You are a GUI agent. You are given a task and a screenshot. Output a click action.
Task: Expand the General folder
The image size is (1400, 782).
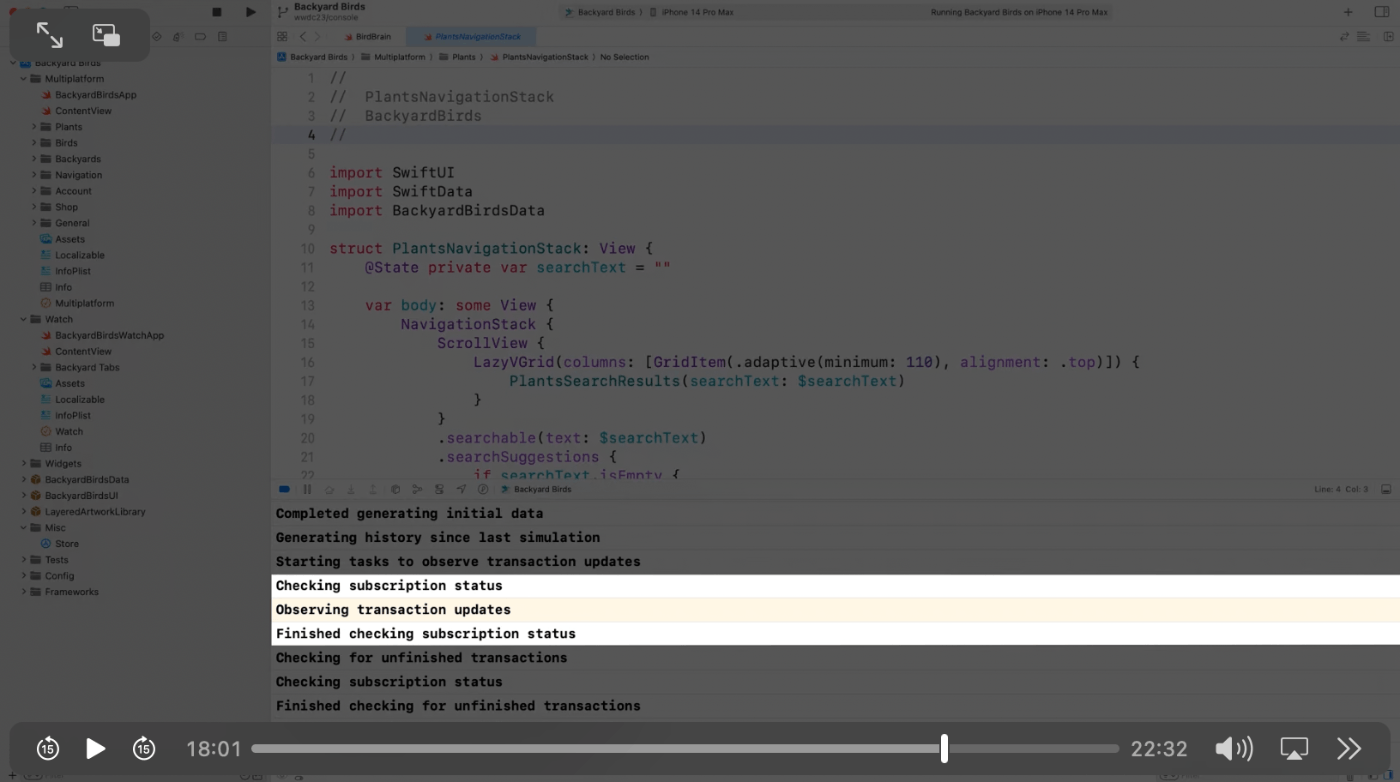coord(34,223)
